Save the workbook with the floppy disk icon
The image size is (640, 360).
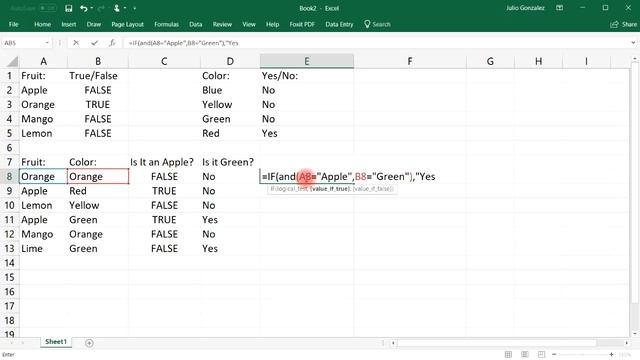point(69,8)
